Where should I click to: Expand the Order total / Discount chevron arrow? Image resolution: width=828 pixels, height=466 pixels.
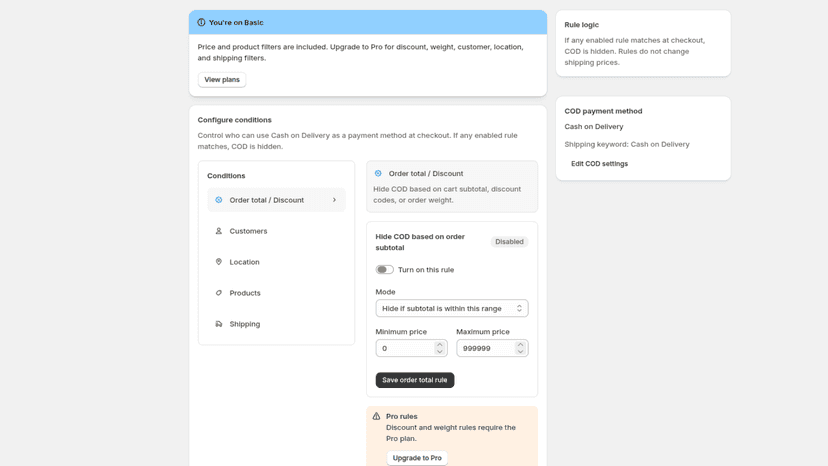point(334,200)
